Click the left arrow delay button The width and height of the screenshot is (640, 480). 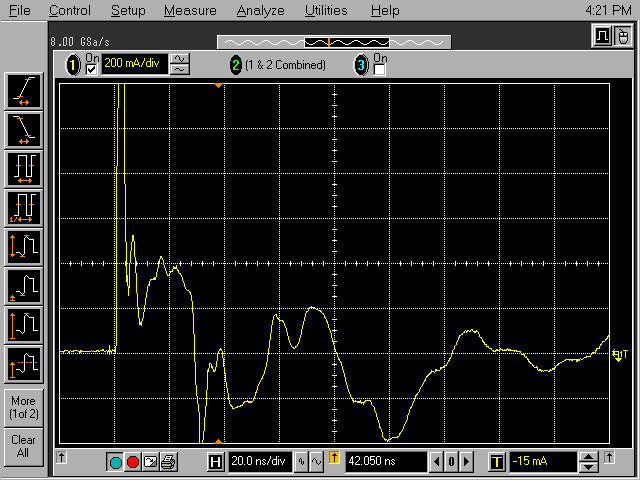coord(436,462)
